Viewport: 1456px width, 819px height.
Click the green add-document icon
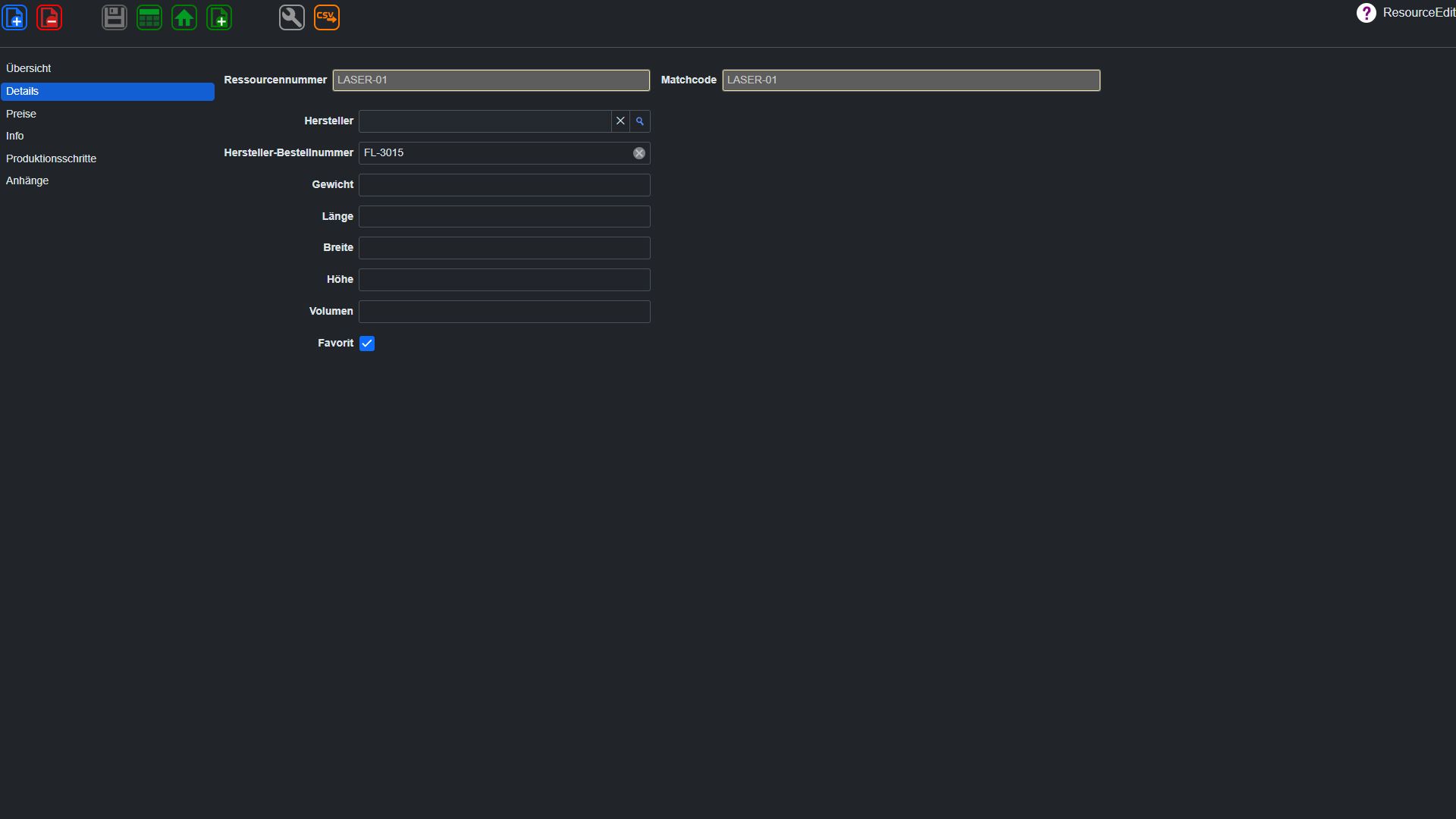tap(219, 17)
